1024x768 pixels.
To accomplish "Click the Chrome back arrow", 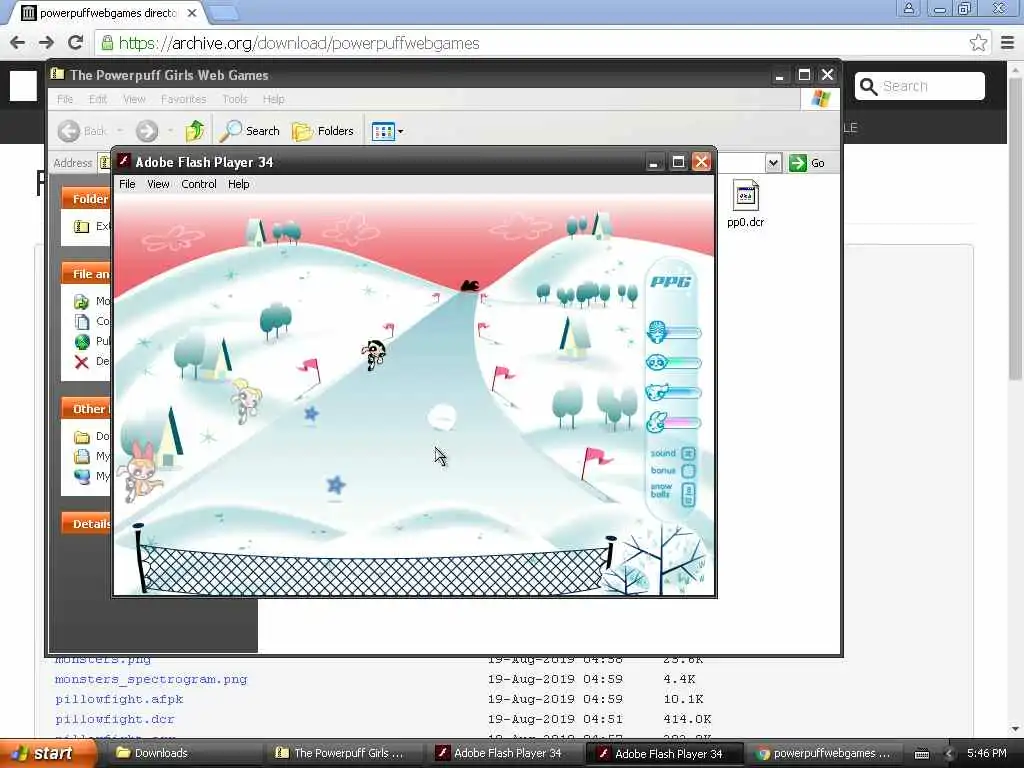I will coord(18,43).
